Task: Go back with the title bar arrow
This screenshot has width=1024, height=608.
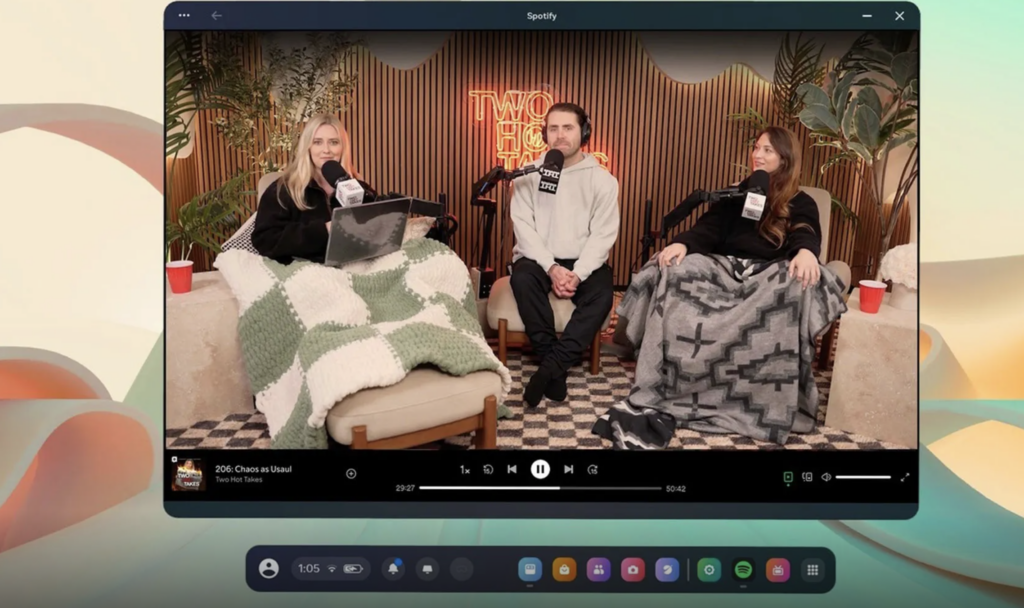Action: [x=216, y=16]
